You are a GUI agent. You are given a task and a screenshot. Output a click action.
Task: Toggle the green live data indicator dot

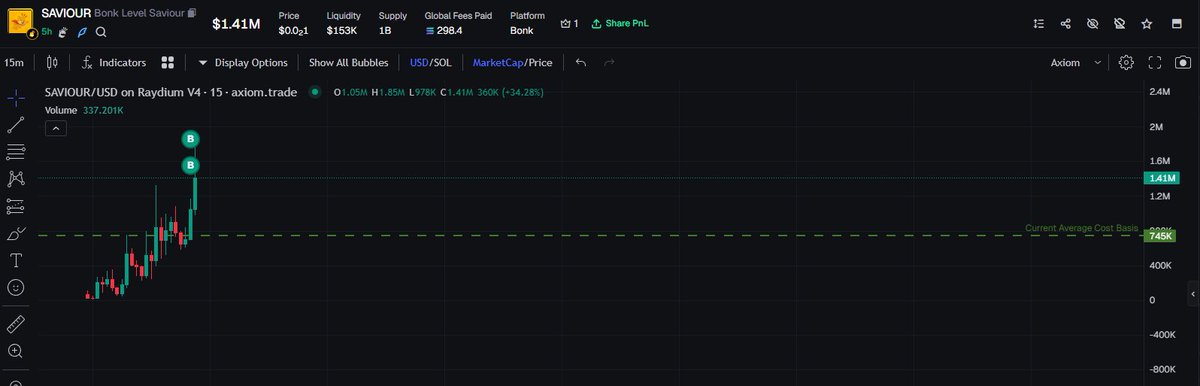tap(315, 92)
